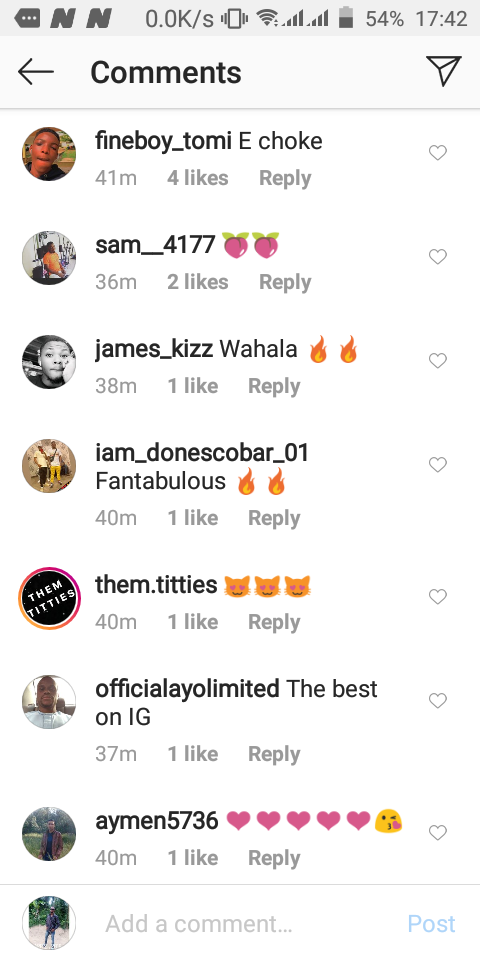This screenshot has width=480, height=960.
Task: Go back using the arrow icon
Action: pyautogui.click(x=36, y=72)
